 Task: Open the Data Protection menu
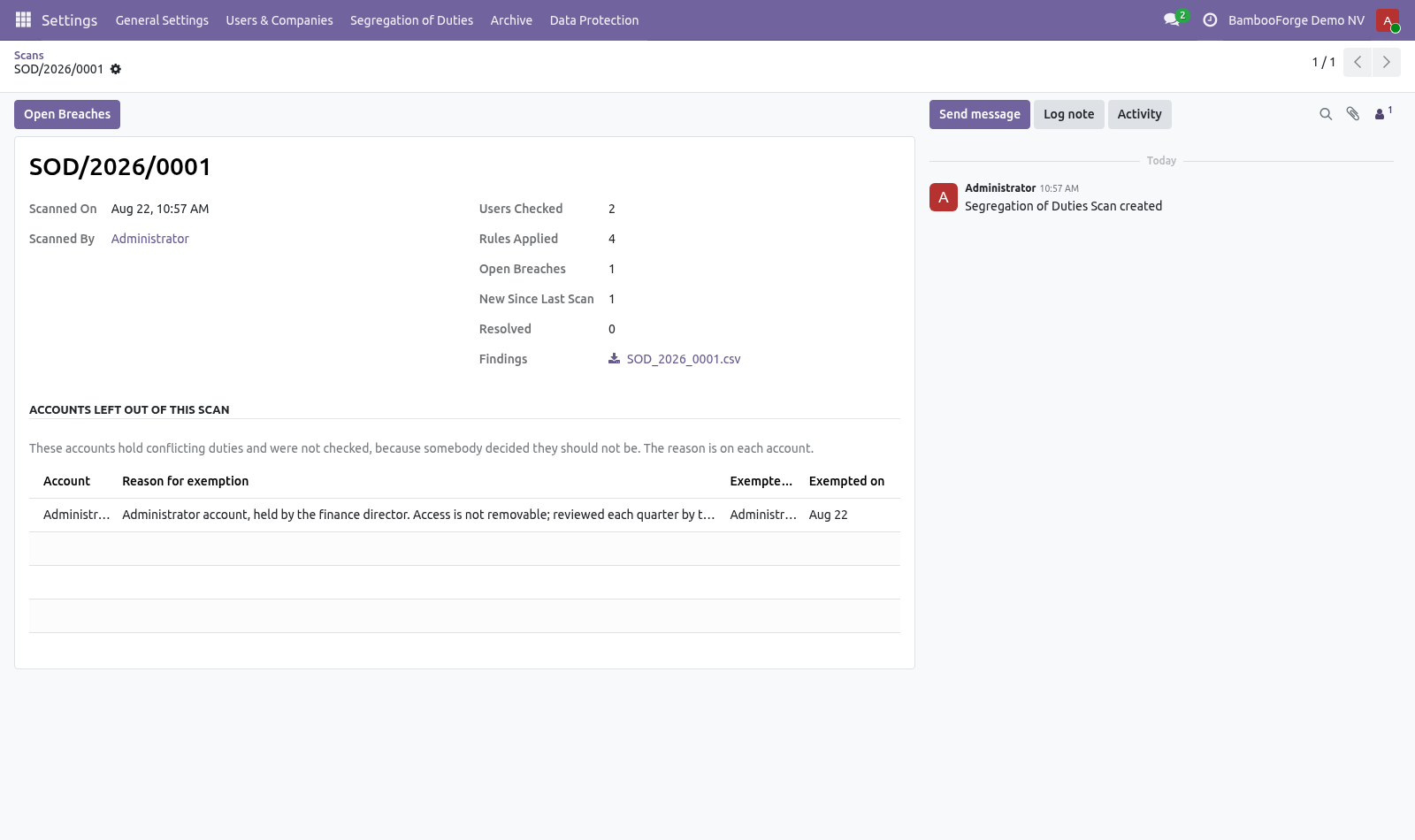click(594, 19)
